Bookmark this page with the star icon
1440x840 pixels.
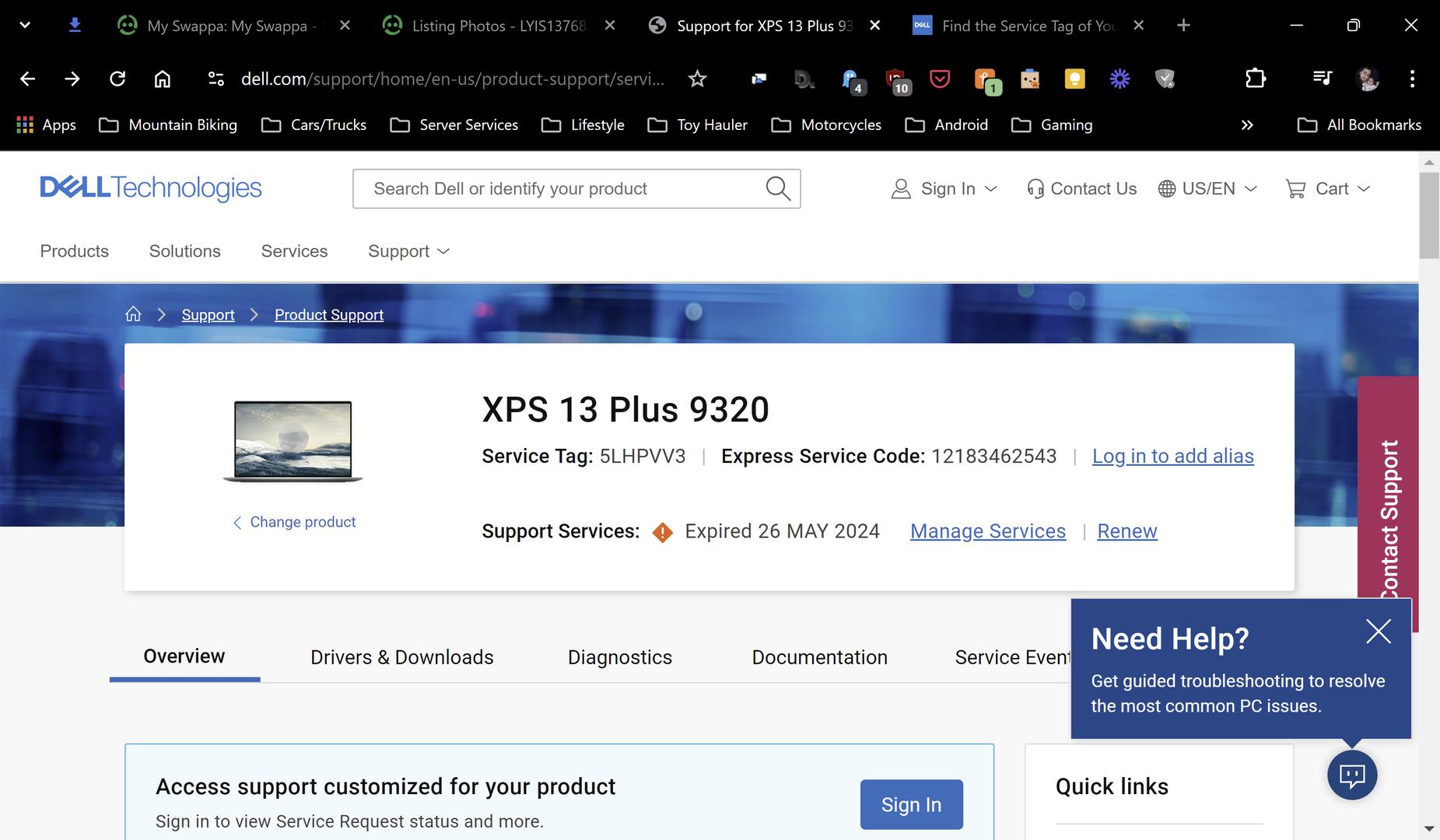(x=697, y=79)
